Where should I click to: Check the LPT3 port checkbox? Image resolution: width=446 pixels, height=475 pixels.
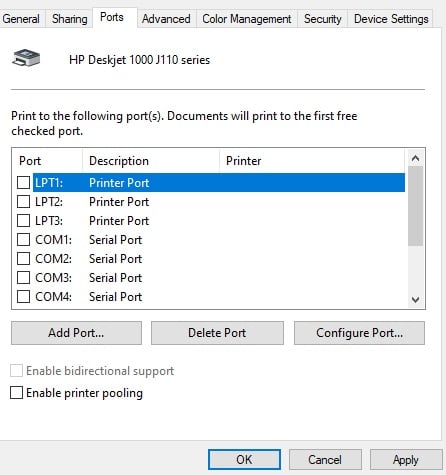(23, 220)
